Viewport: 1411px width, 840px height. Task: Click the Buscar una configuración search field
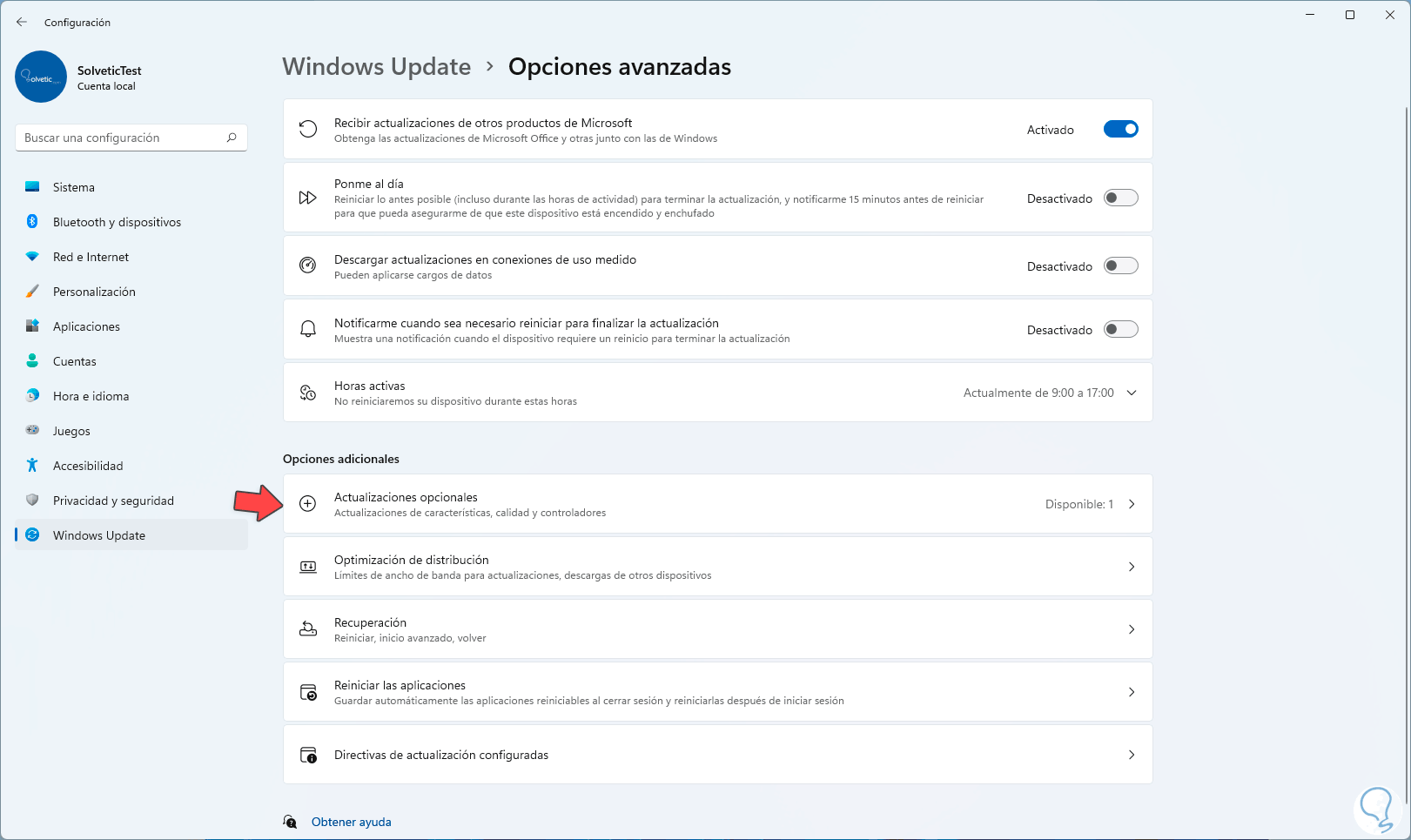(131, 138)
